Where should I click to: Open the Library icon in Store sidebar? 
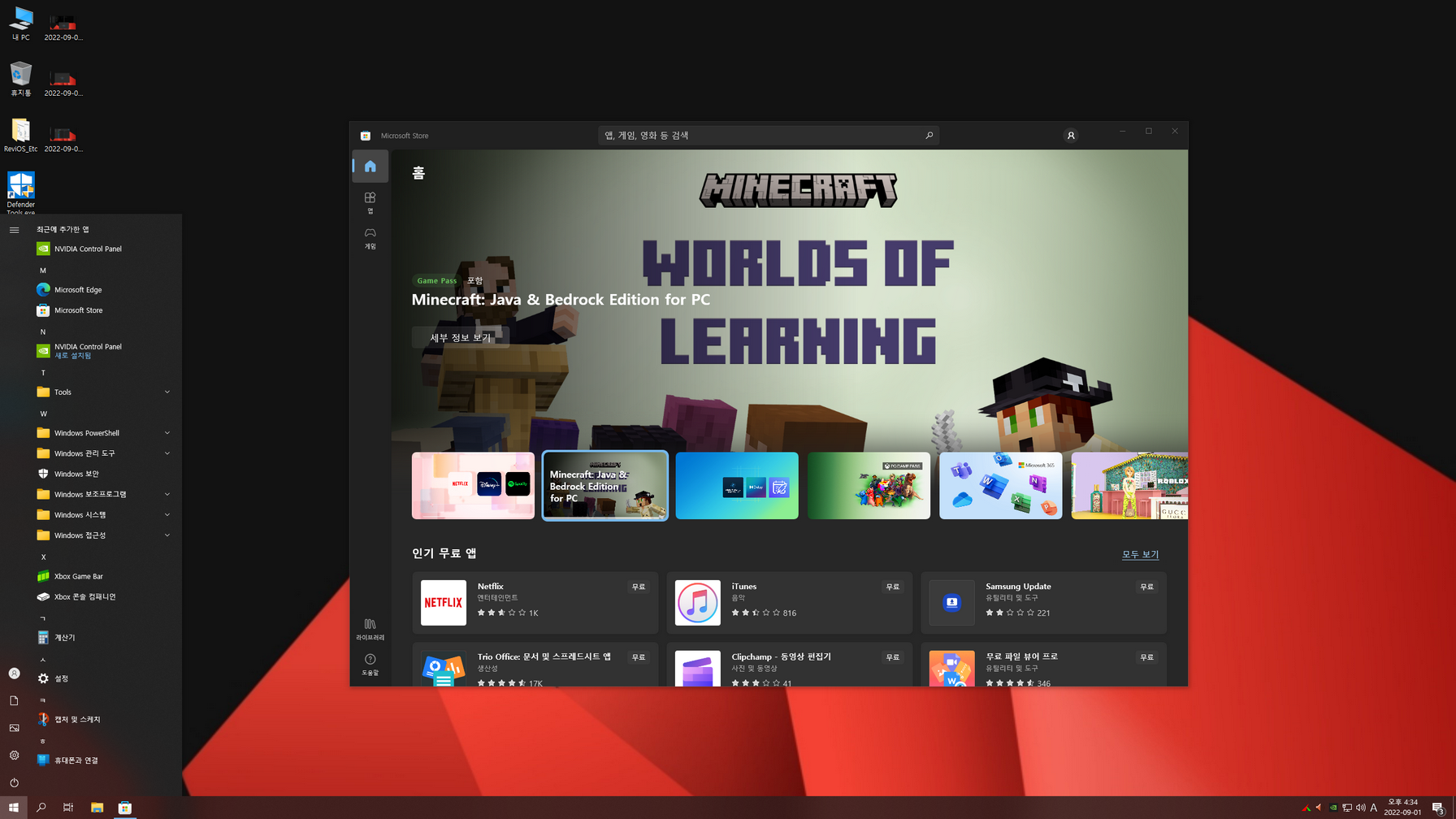[370, 629]
